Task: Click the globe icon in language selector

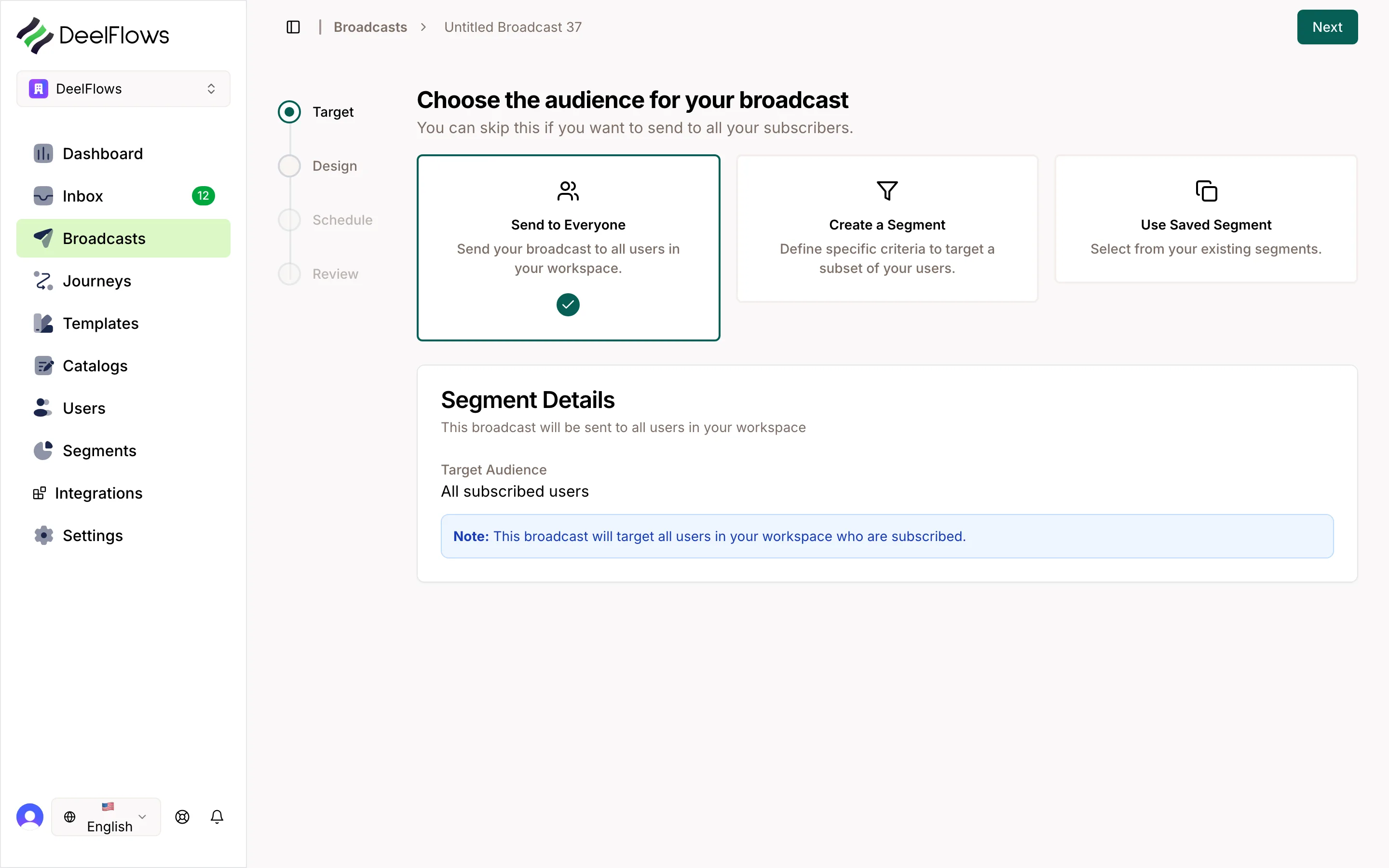Action: coord(69,816)
